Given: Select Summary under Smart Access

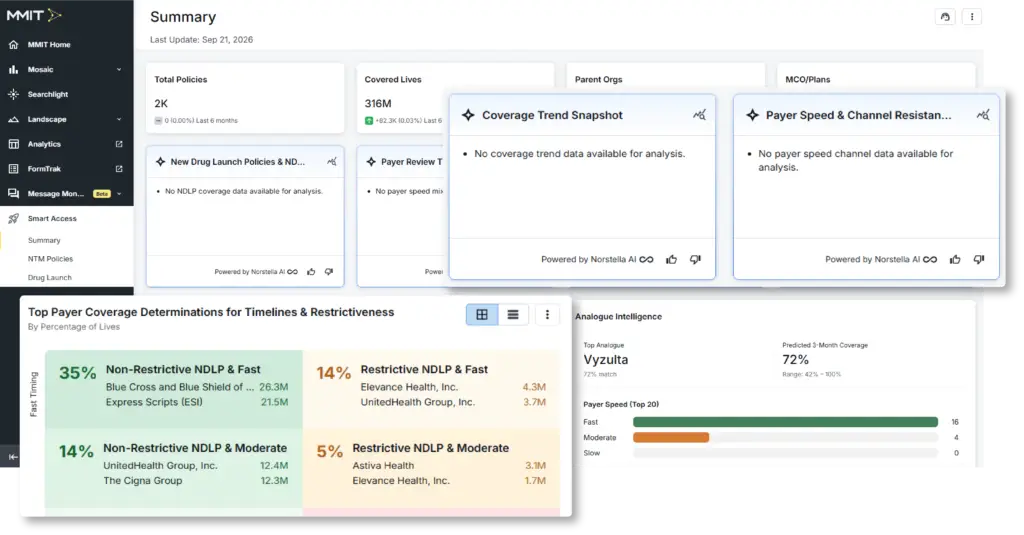Looking at the screenshot, I should point(44,240).
